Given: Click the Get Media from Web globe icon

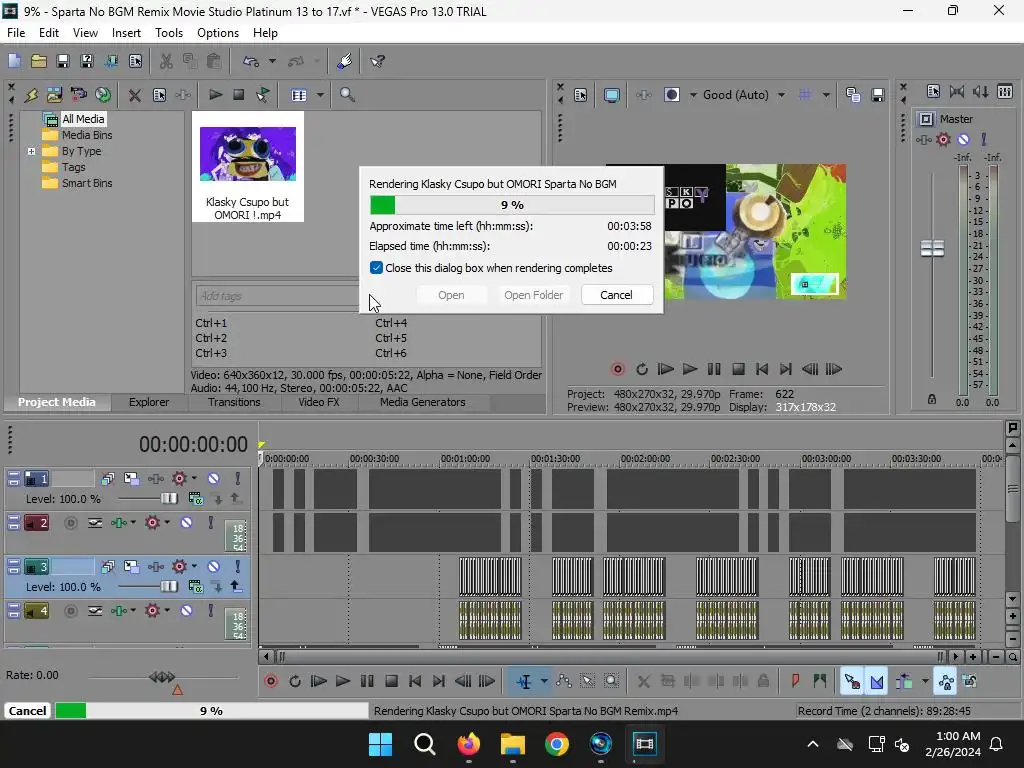Looking at the screenshot, I should click(103, 95).
